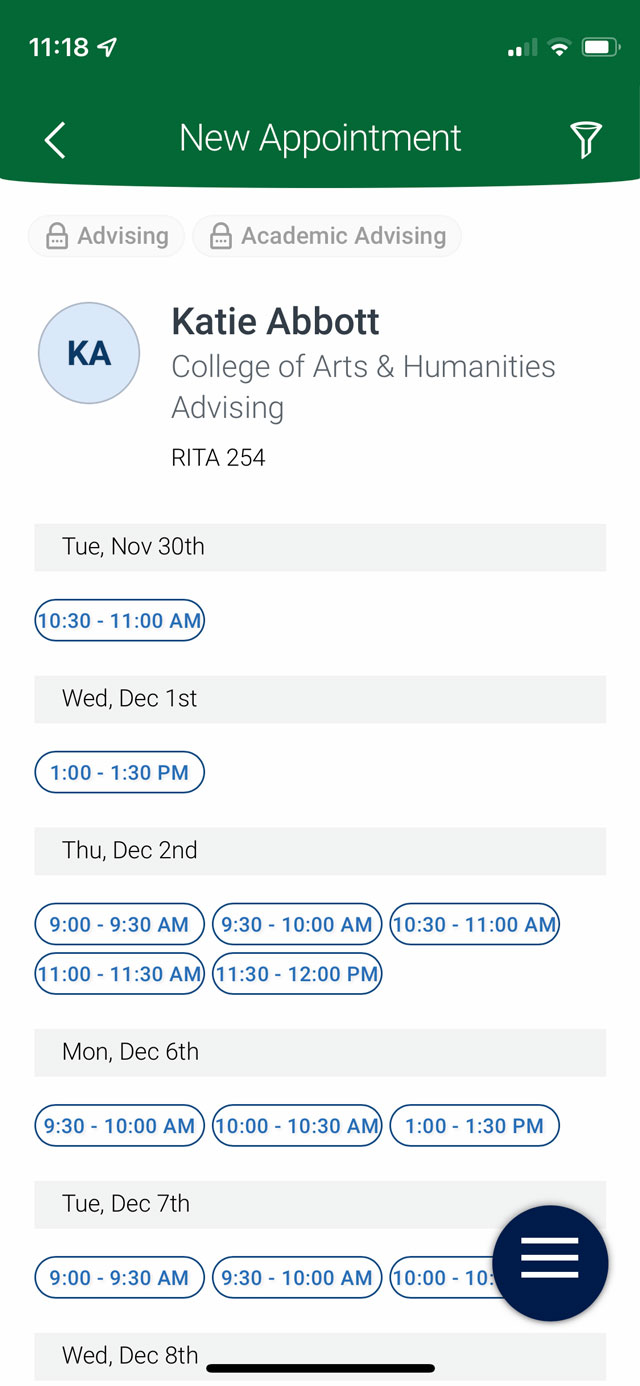
Task: Tap the Thu, Dec 2nd date header
Action: [x=320, y=851]
